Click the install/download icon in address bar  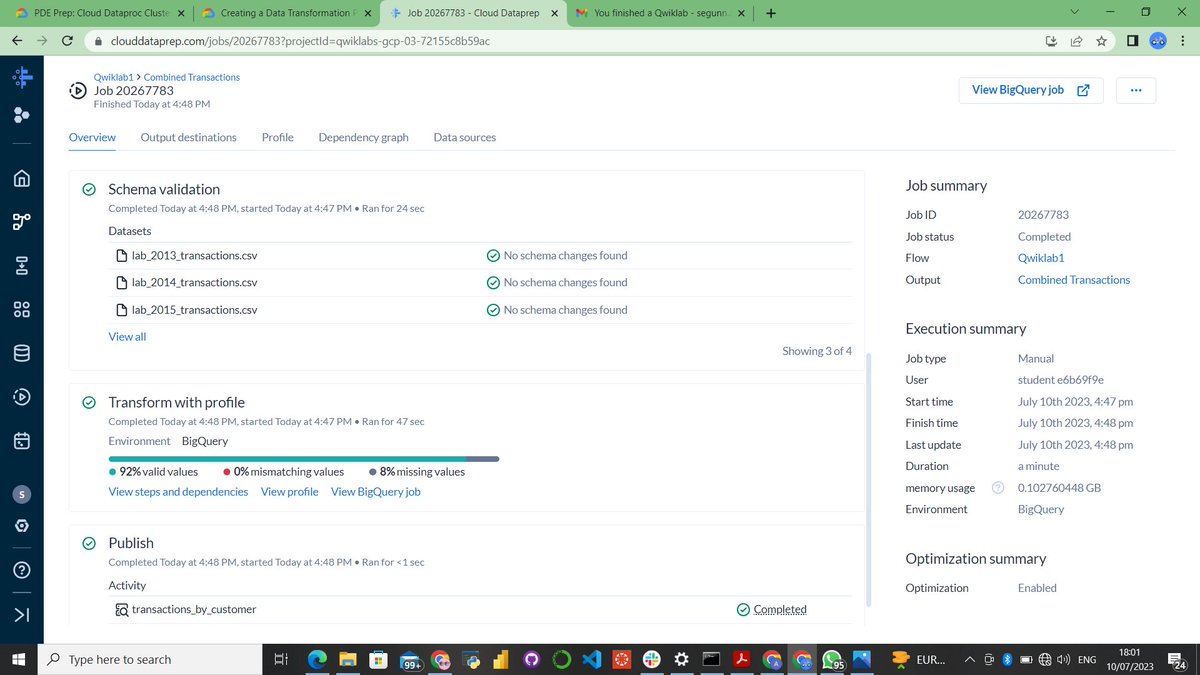(1051, 41)
